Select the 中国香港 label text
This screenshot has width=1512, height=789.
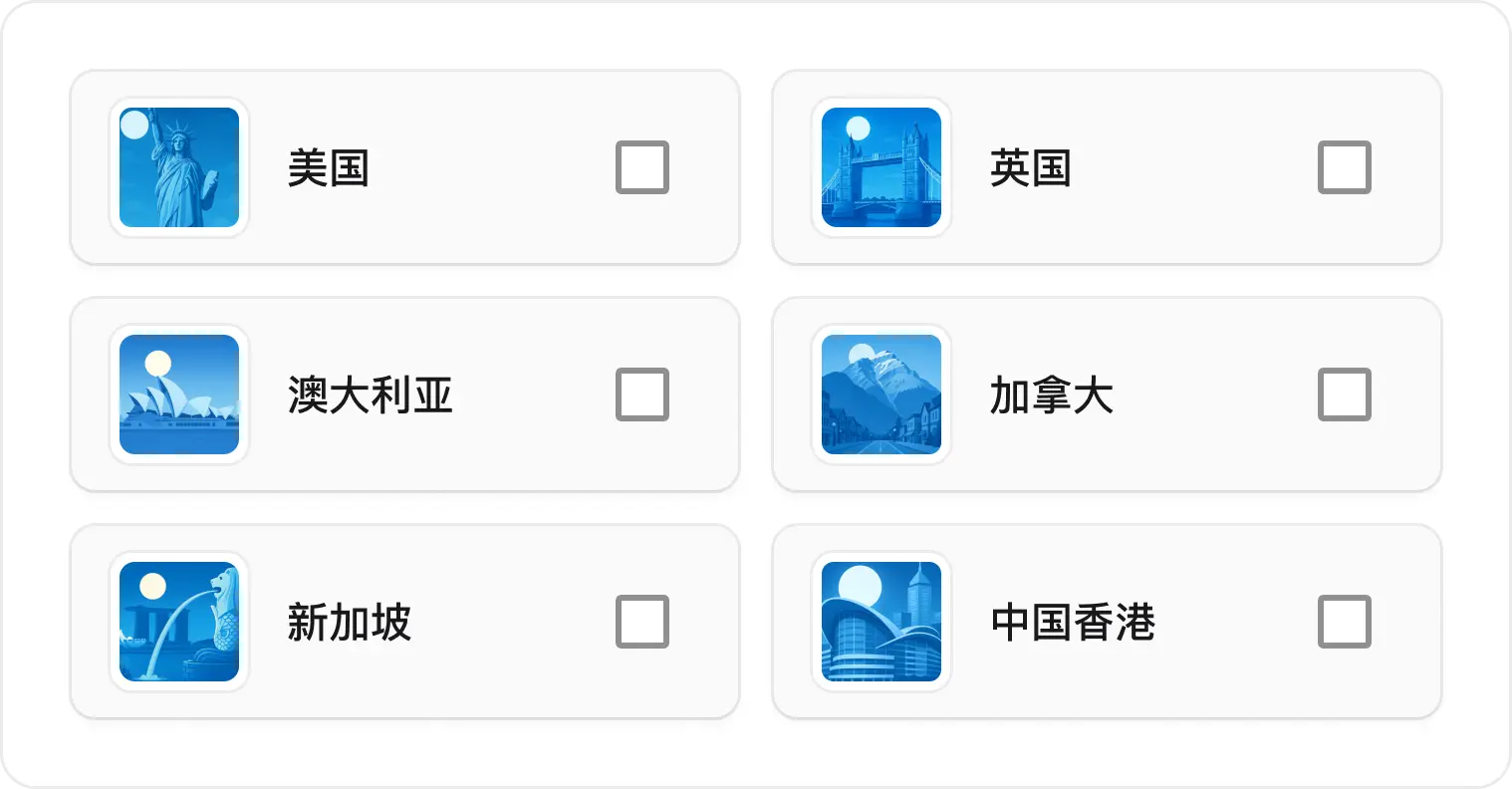[x=1073, y=622]
